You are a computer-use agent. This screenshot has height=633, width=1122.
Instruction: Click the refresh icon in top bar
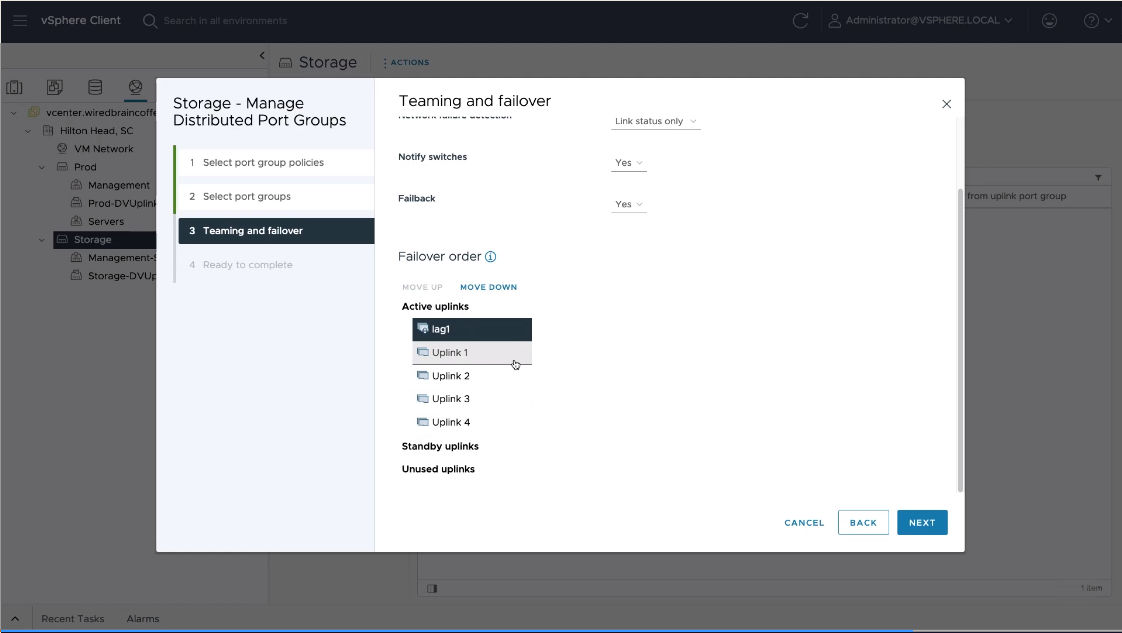(x=799, y=20)
